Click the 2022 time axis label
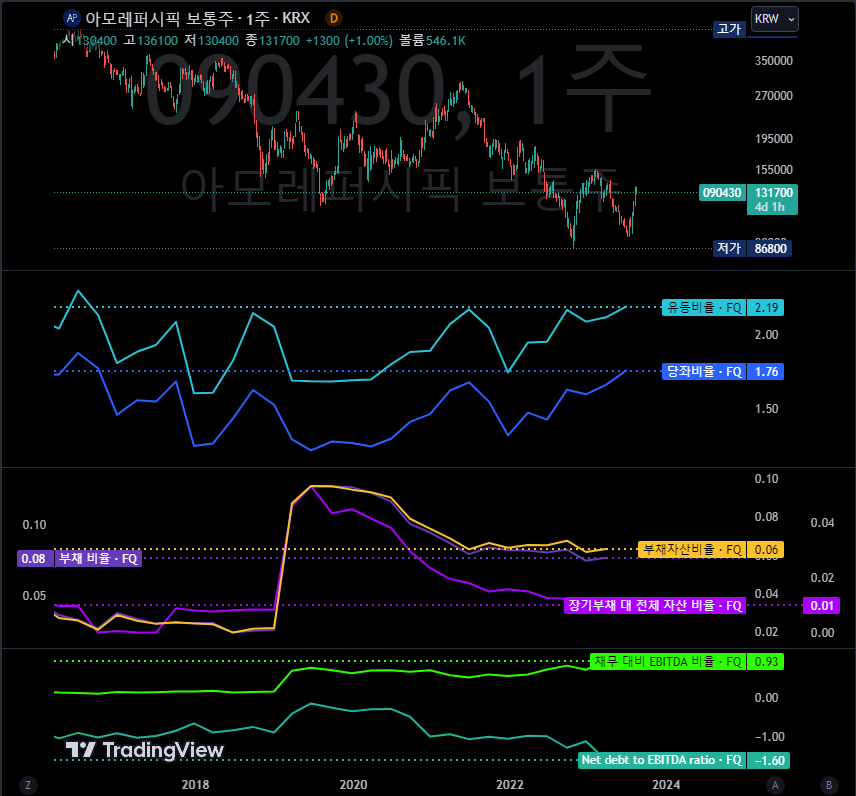The height and width of the screenshot is (796, 856). point(510,785)
